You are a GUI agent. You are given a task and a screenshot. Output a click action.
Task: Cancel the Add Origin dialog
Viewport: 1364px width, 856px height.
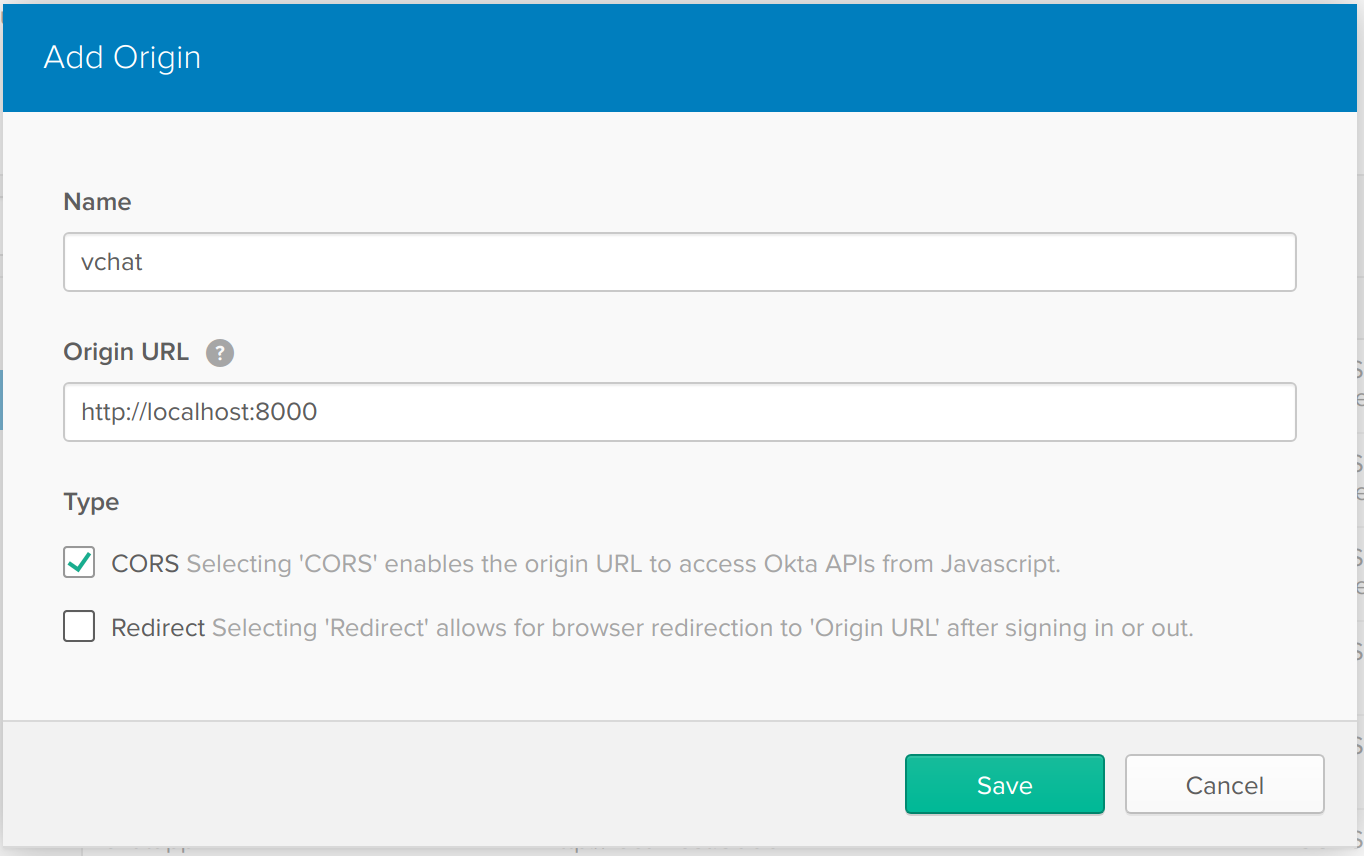click(x=1224, y=785)
